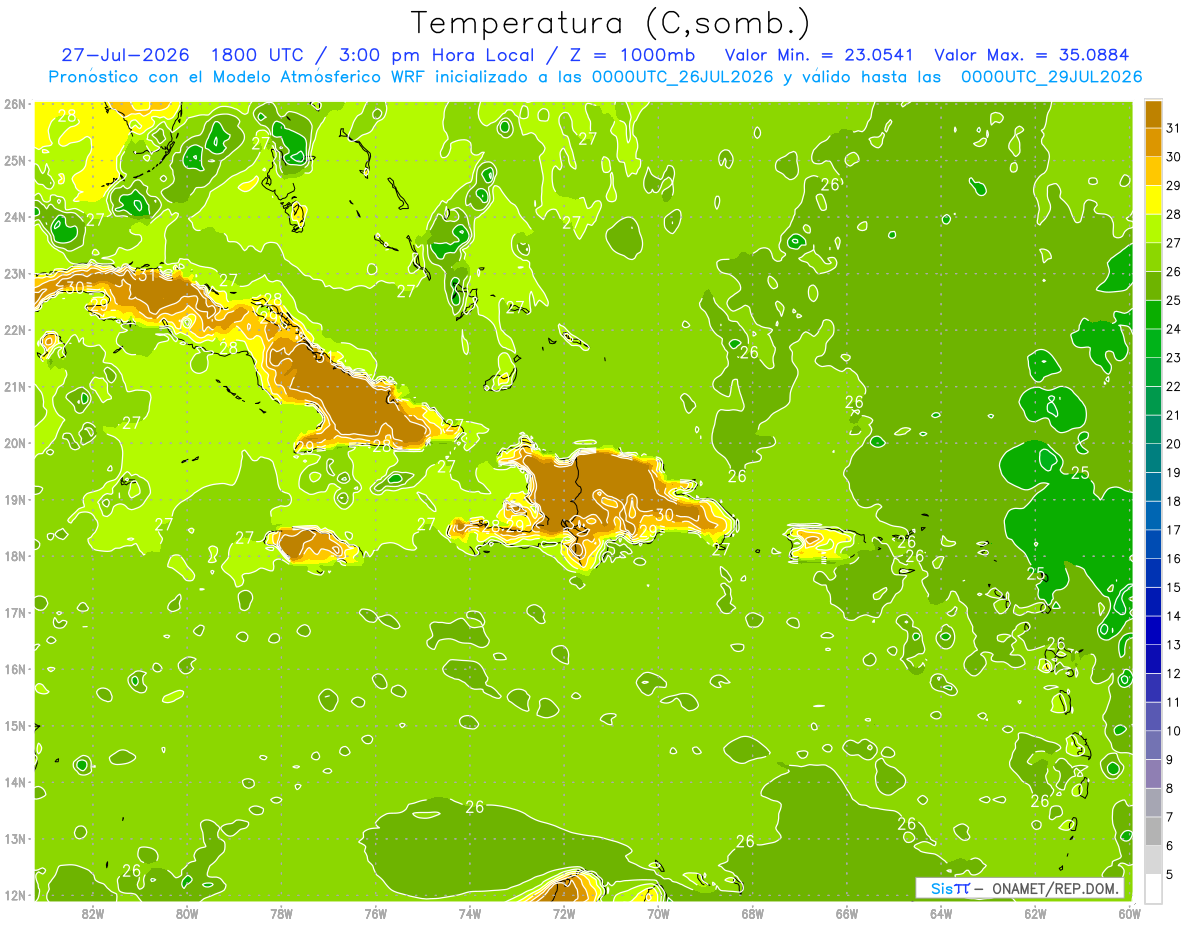Click the legend swatch between 26 and 27

[x=1153, y=257]
